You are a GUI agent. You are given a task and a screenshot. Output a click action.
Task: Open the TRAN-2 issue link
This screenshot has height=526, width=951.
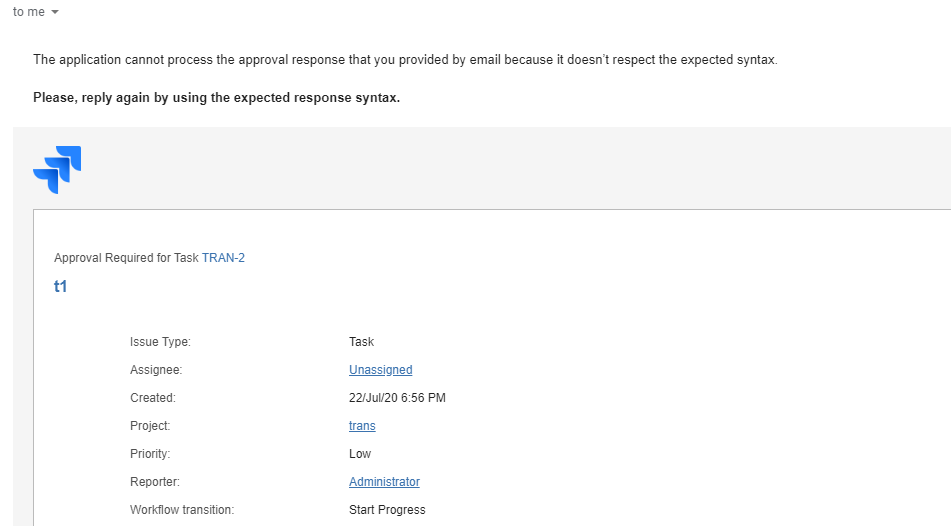tap(223, 258)
